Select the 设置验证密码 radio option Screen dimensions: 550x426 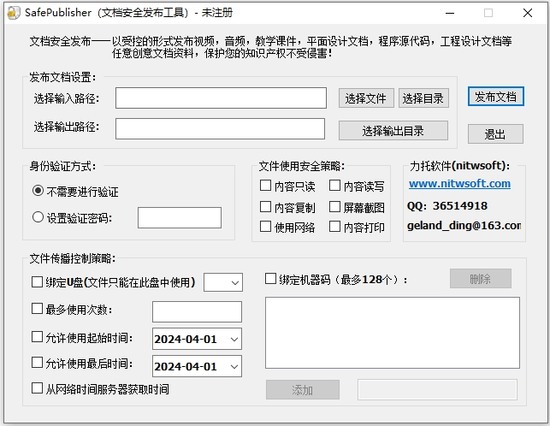[x=38, y=217]
